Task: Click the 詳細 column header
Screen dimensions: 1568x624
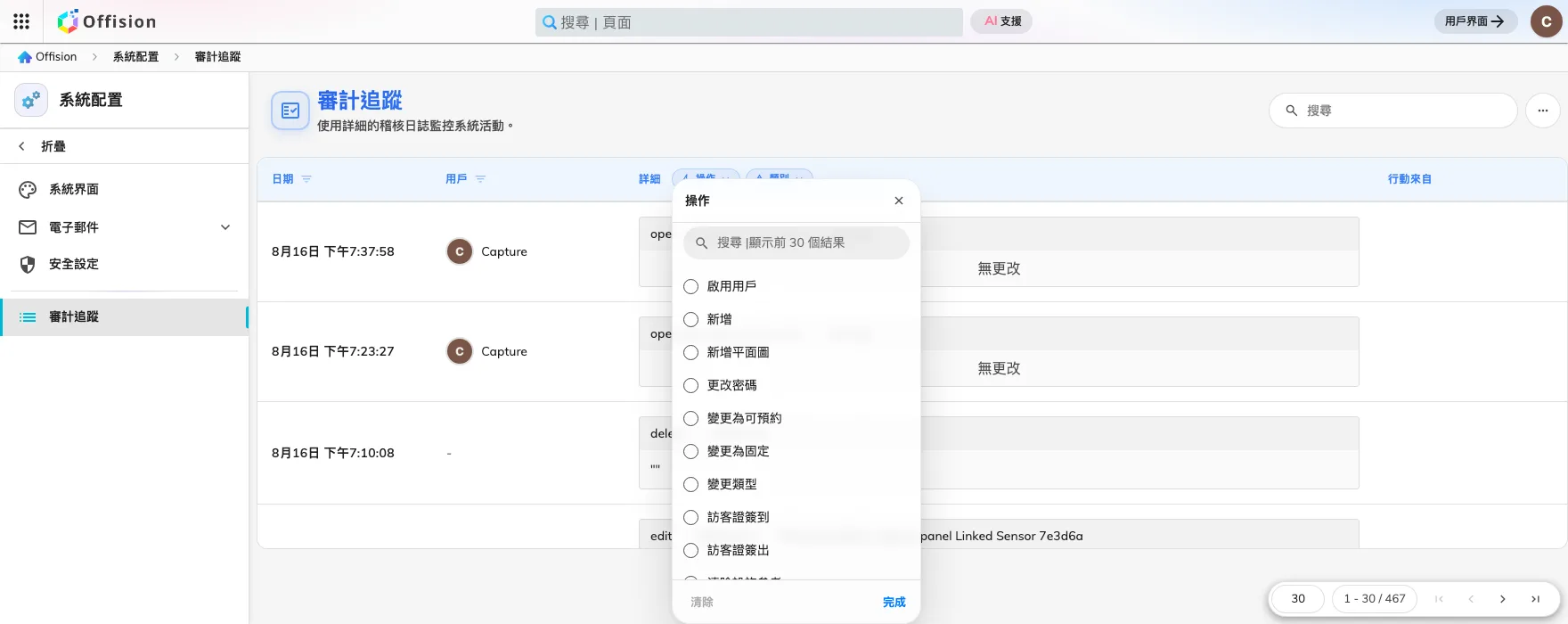Action: (649, 179)
